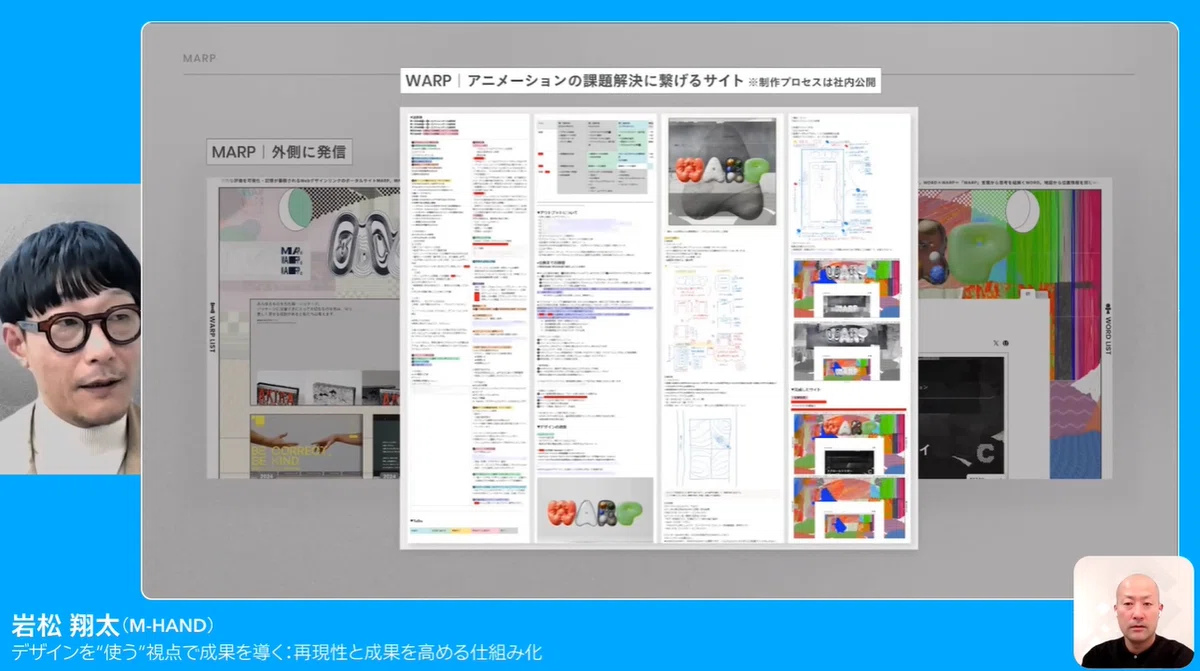Click the left speaker's webcam video

(70, 329)
